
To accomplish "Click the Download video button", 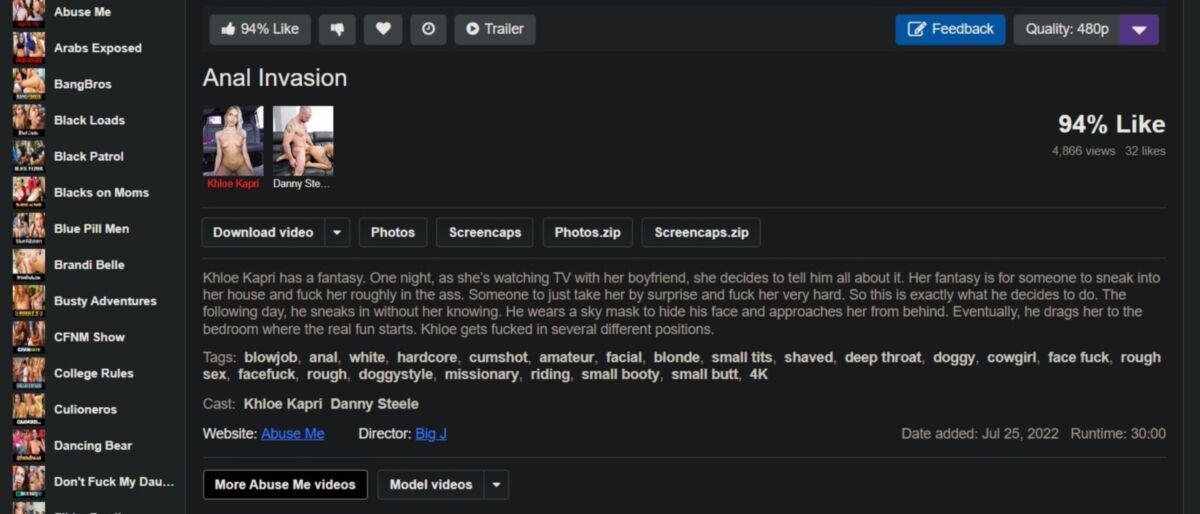I will [263, 232].
